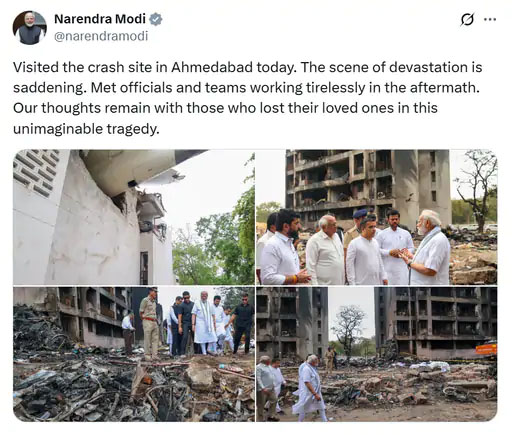Image resolution: width=512 pixels, height=435 pixels.
Task: Click the blue verified badge
Action: pyautogui.click(x=155, y=19)
